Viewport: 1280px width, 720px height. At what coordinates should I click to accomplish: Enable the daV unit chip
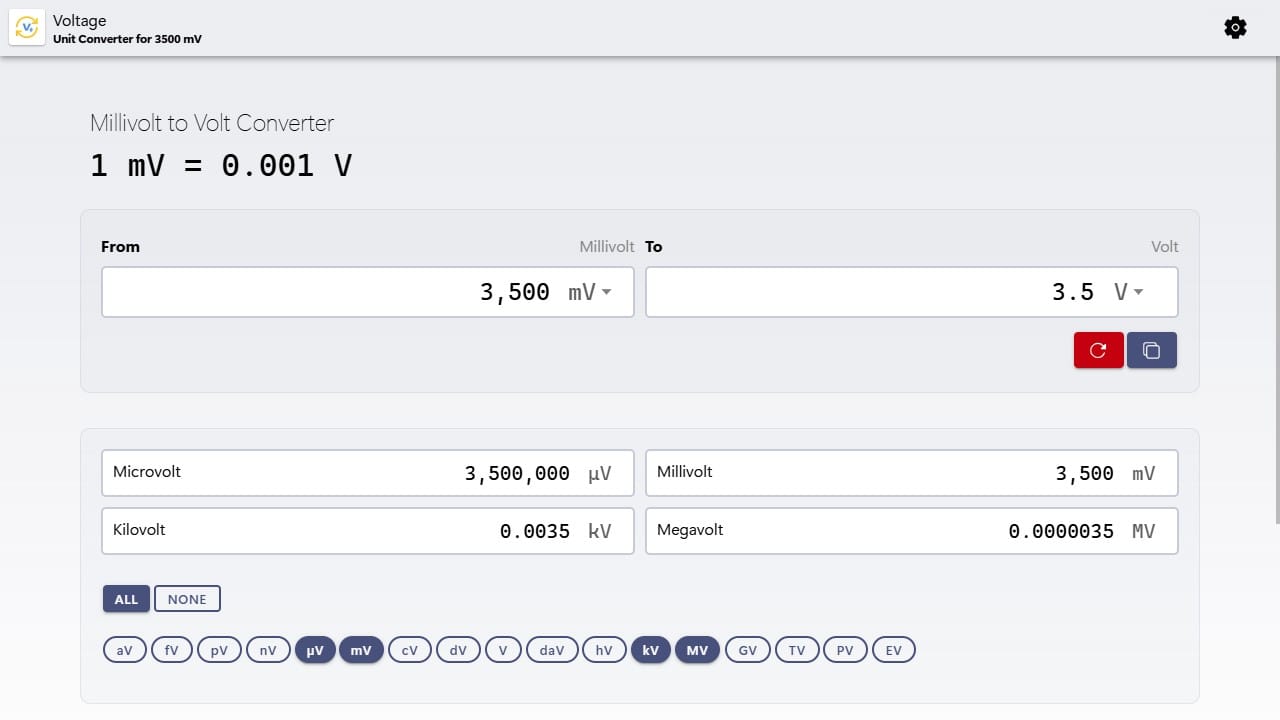click(x=551, y=649)
